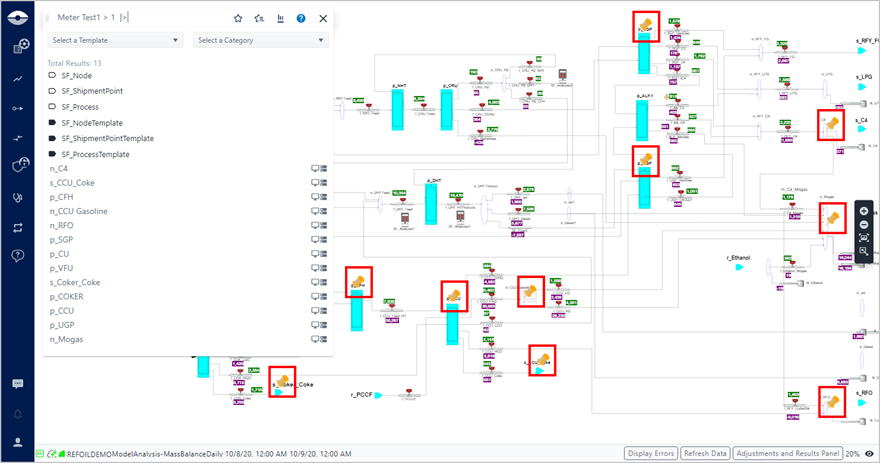The width and height of the screenshot is (880, 463).
Task: Open the trend chart icon in left sidebar
Action: pos(18,78)
